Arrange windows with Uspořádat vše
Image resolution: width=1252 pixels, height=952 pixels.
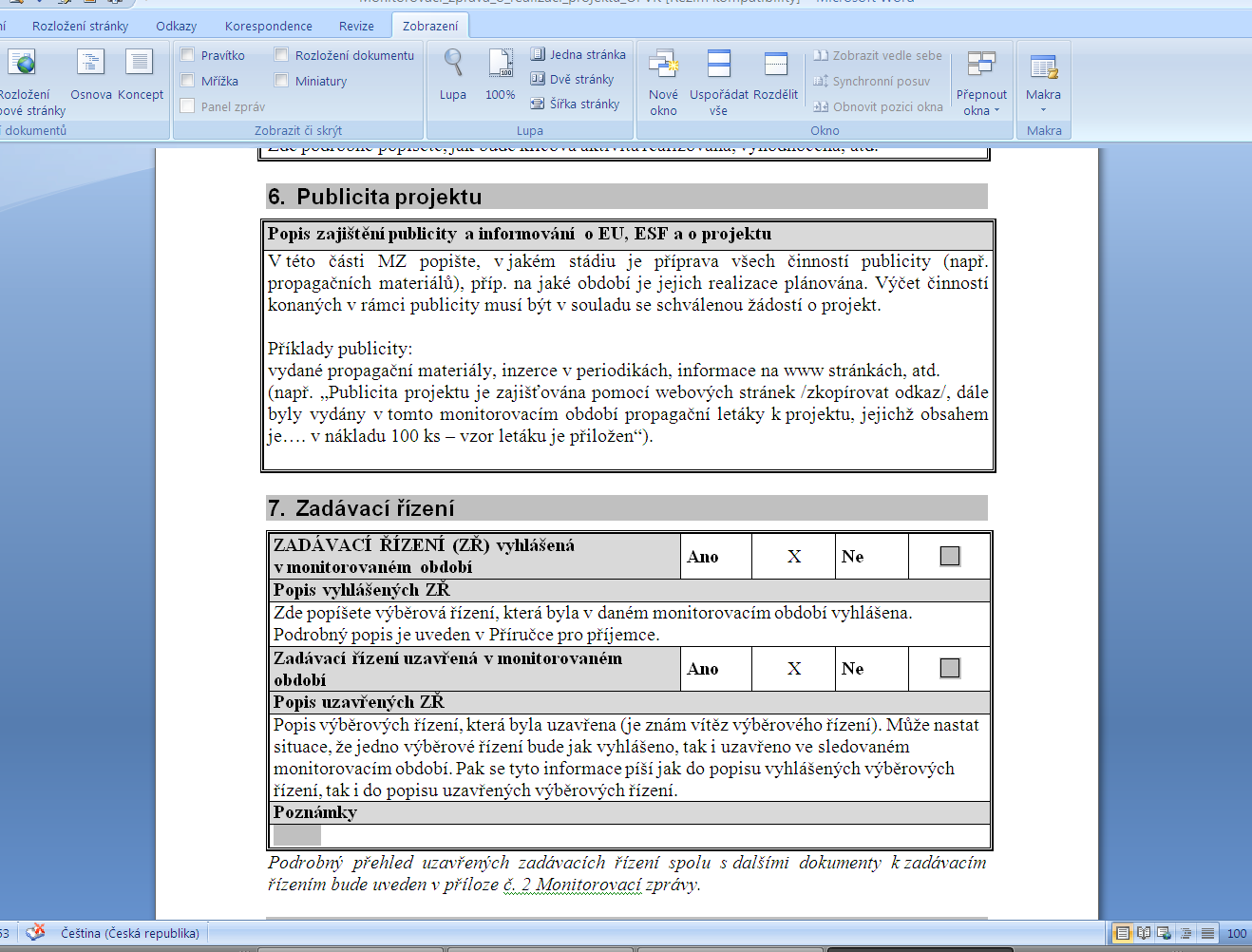click(719, 83)
